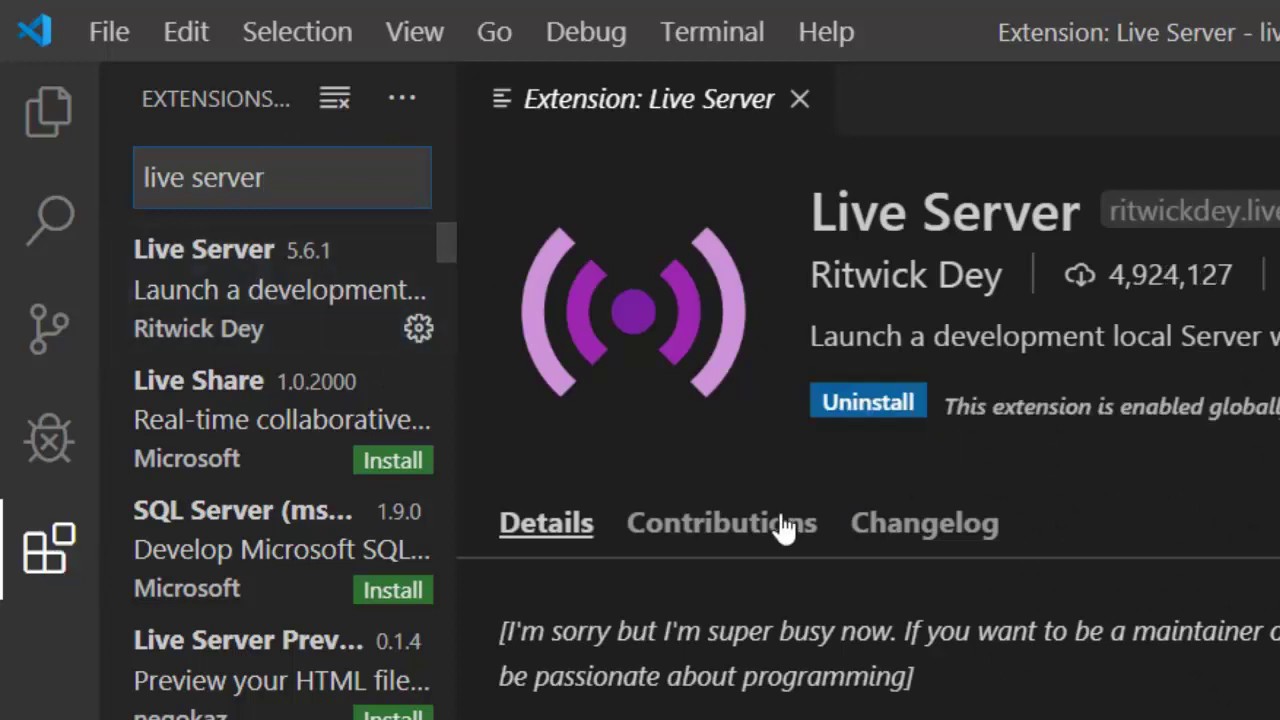Focus the extensions search field
The width and height of the screenshot is (1280, 720).
pyautogui.click(x=282, y=178)
